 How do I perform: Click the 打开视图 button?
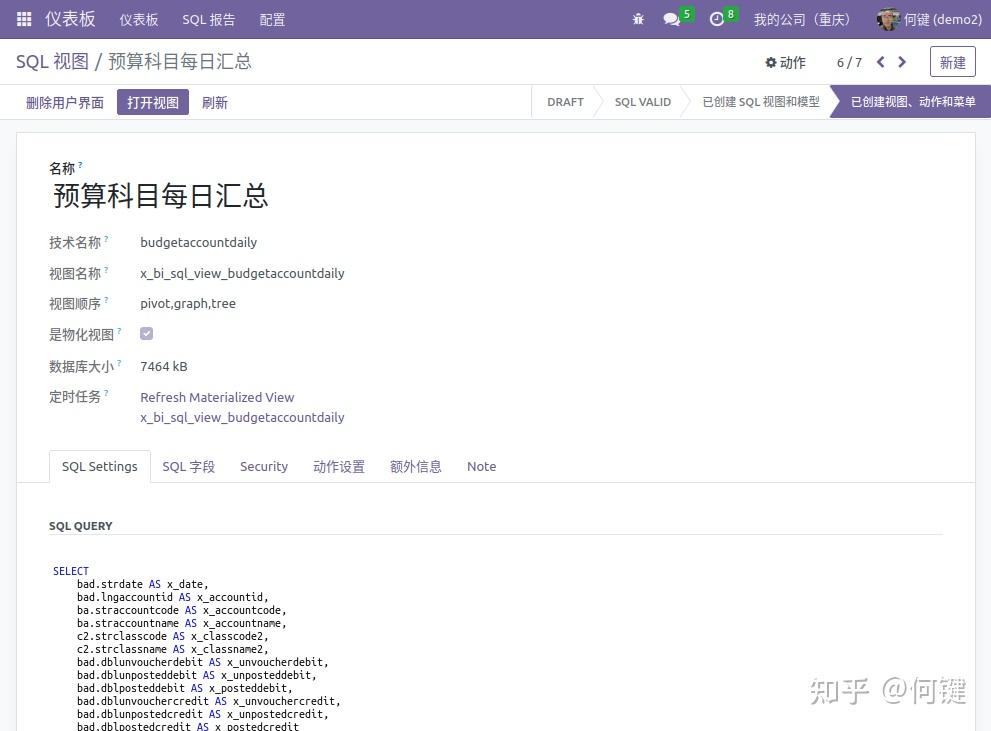pyautogui.click(x=152, y=102)
